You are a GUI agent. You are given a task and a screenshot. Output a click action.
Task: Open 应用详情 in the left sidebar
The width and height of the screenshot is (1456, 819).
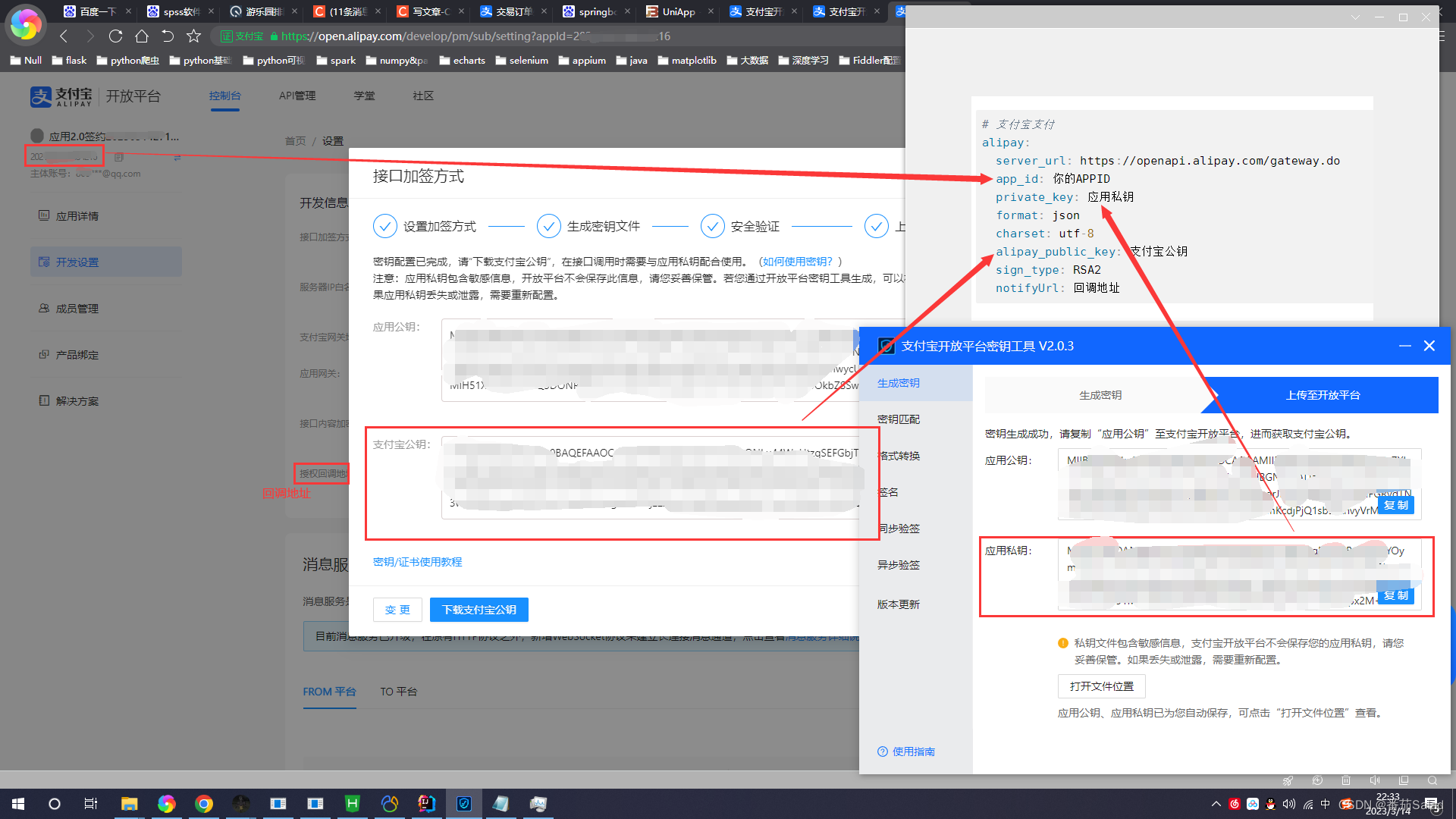point(106,216)
